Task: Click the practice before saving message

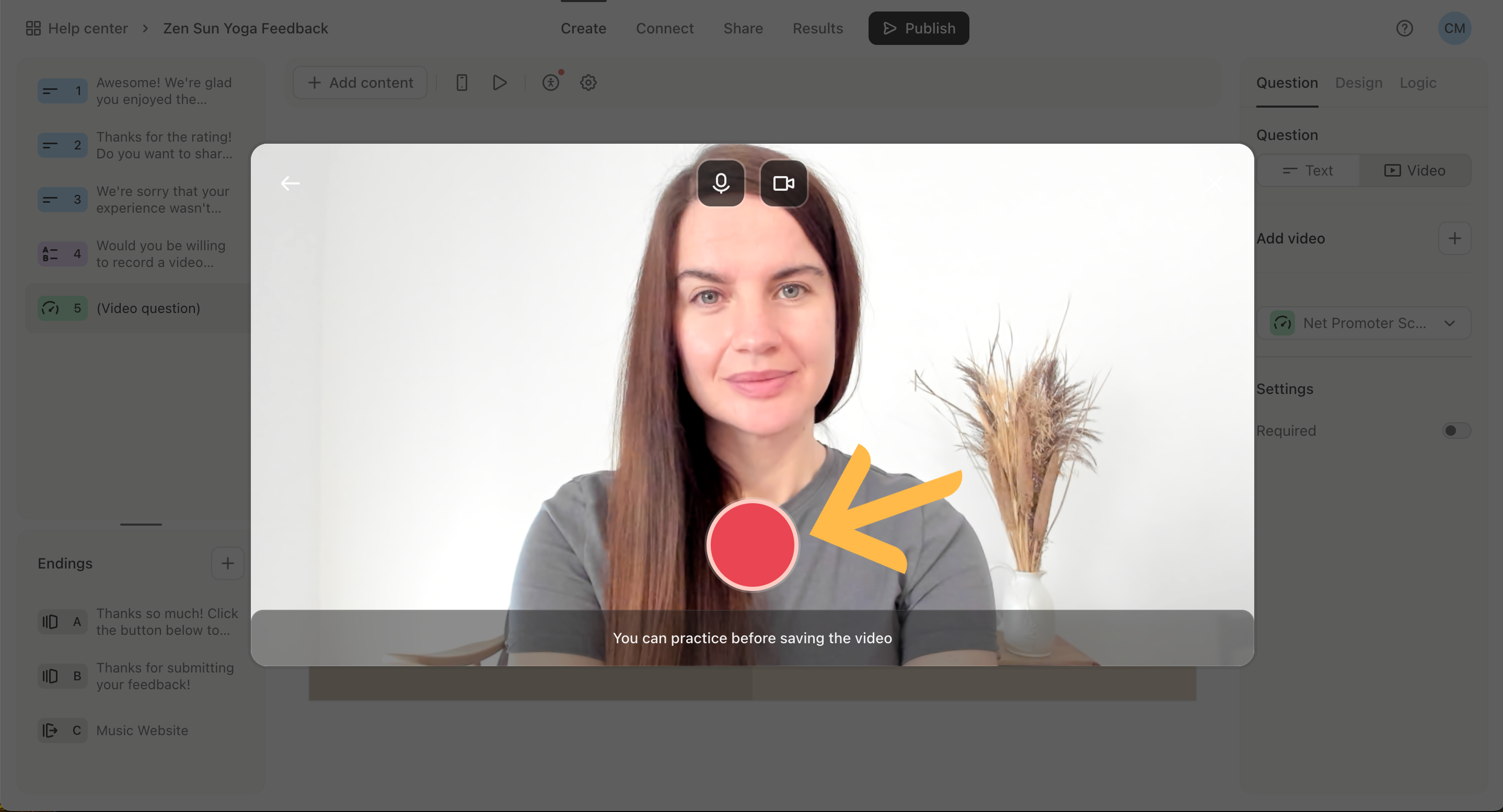Action: click(752, 638)
